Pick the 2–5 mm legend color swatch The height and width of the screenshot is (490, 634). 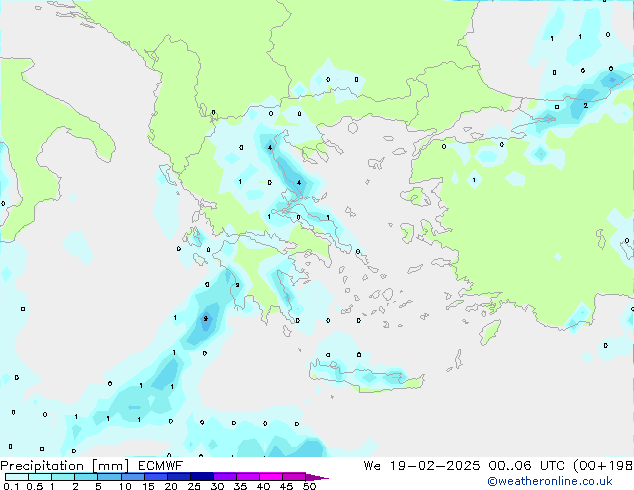[x=86, y=477]
